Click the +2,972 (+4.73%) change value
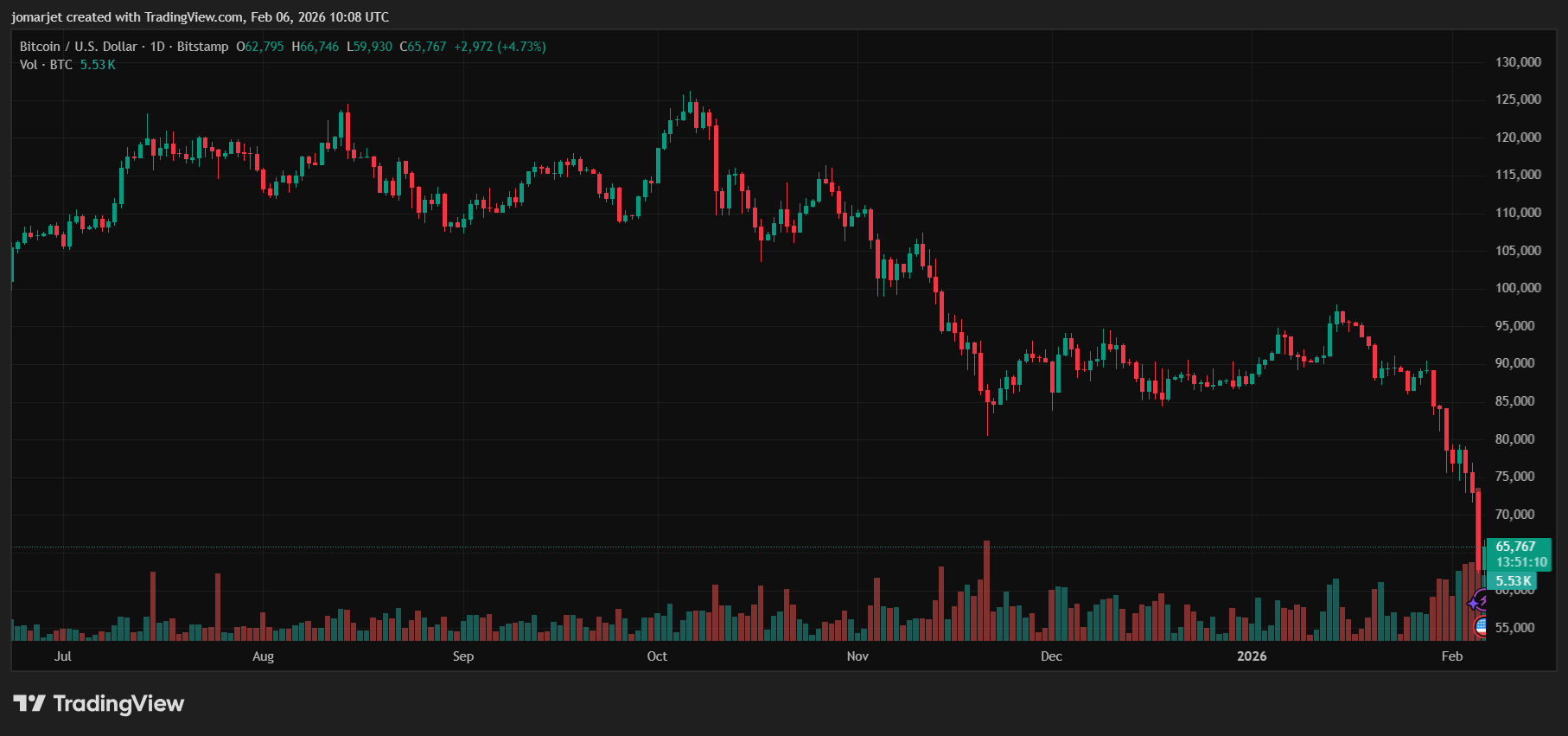 point(500,47)
